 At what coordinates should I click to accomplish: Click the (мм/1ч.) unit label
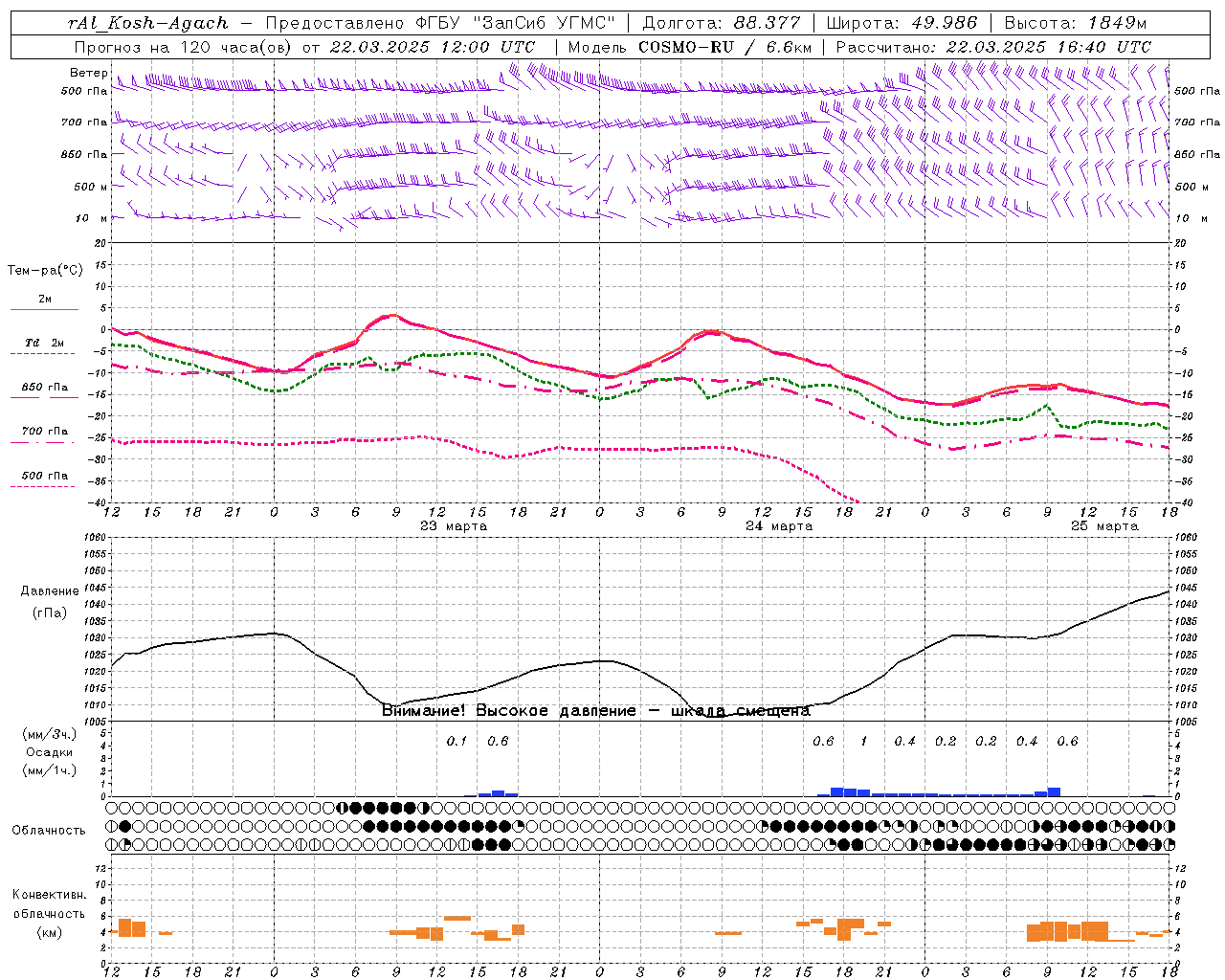[50, 770]
